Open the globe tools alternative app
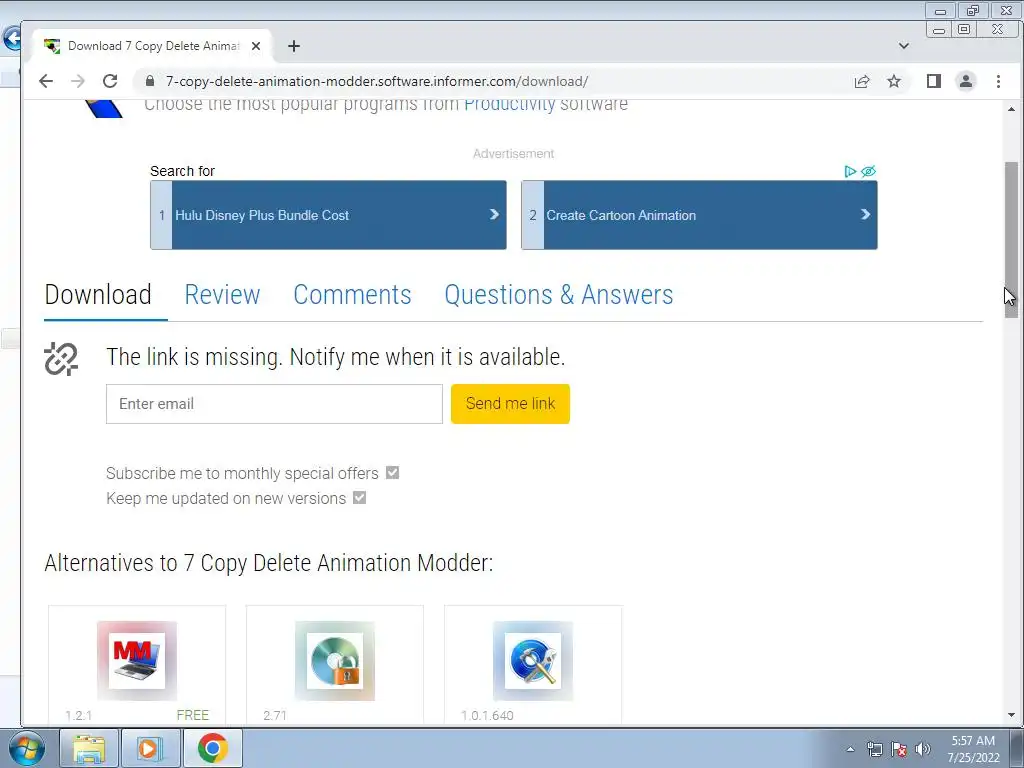The width and height of the screenshot is (1024, 768). click(x=533, y=661)
